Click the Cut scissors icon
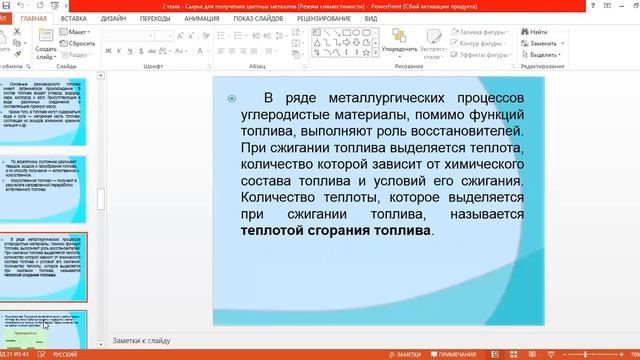The image size is (640, 360). (17, 31)
